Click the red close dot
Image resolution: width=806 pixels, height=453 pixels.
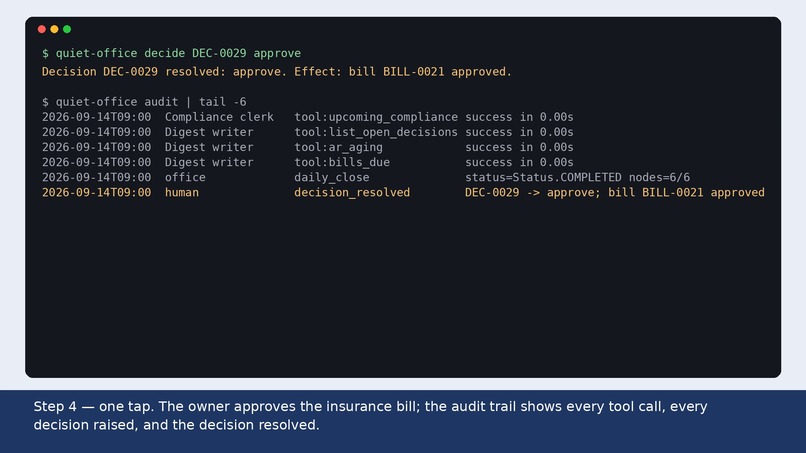42,29
